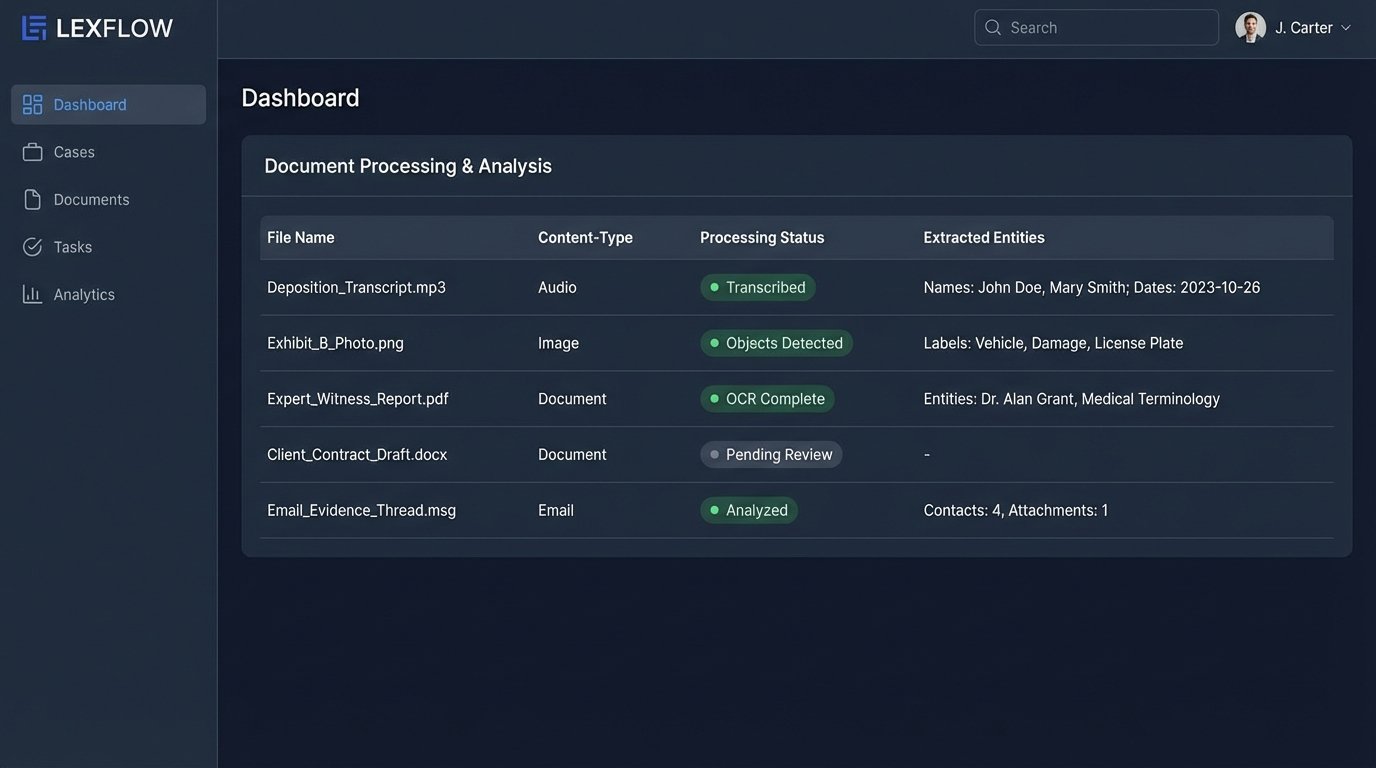Sort by the File Name column header
This screenshot has width=1376, height=768.
point(301,238)
